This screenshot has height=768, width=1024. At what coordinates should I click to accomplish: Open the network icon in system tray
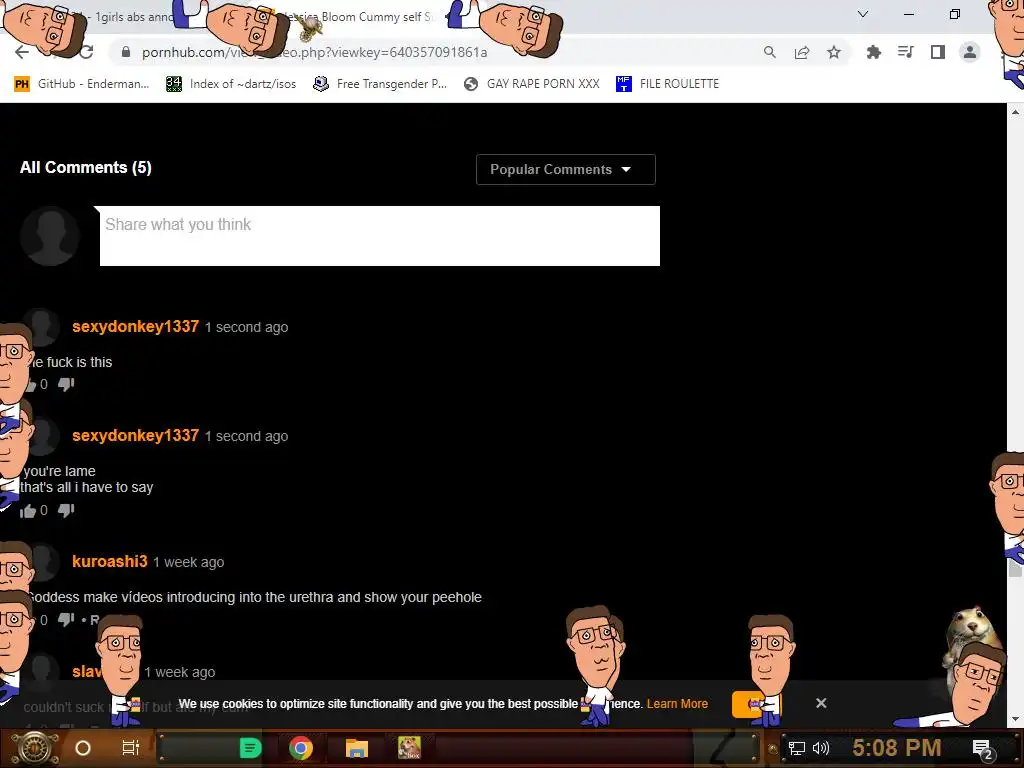pos(796,748)
